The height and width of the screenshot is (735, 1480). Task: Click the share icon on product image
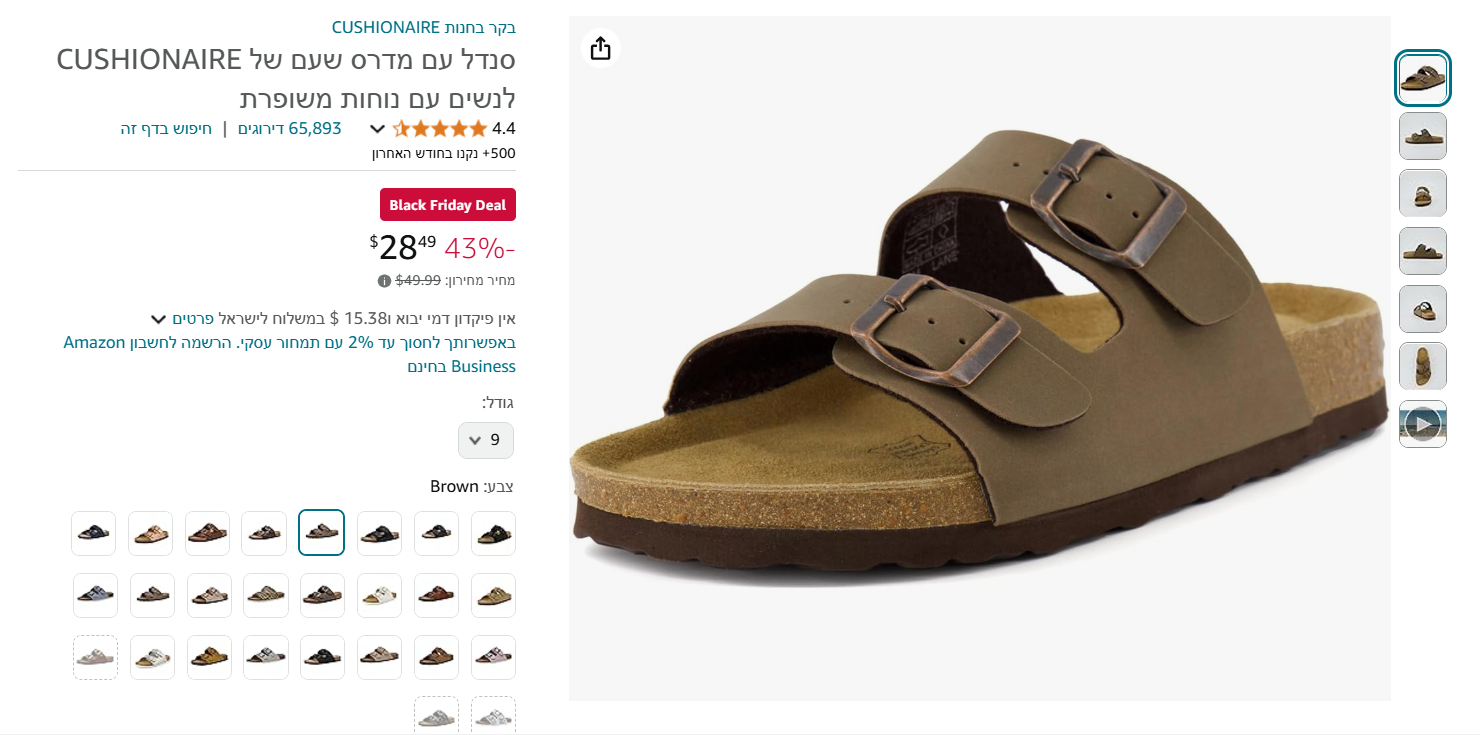[x=600, y=48]
